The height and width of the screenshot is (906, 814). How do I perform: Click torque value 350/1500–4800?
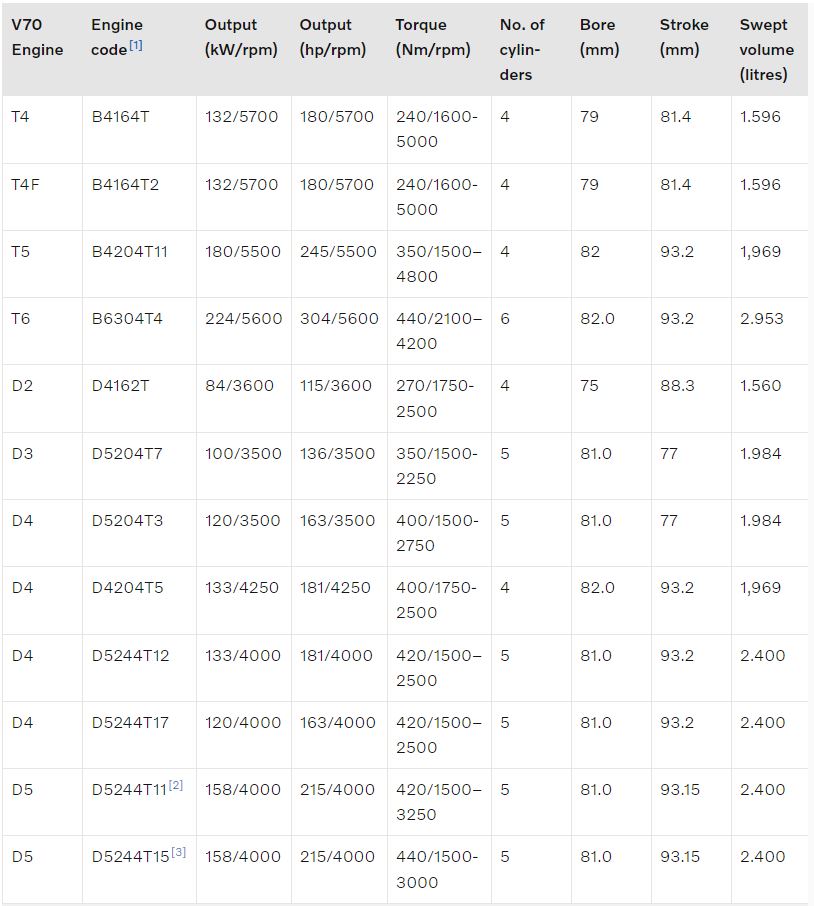pyautogui.click(x=438, y=264)
